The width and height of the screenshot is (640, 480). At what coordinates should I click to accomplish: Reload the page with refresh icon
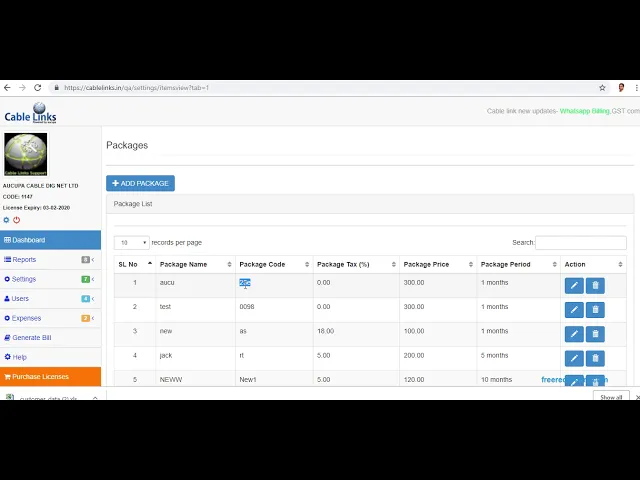[38, 88]
